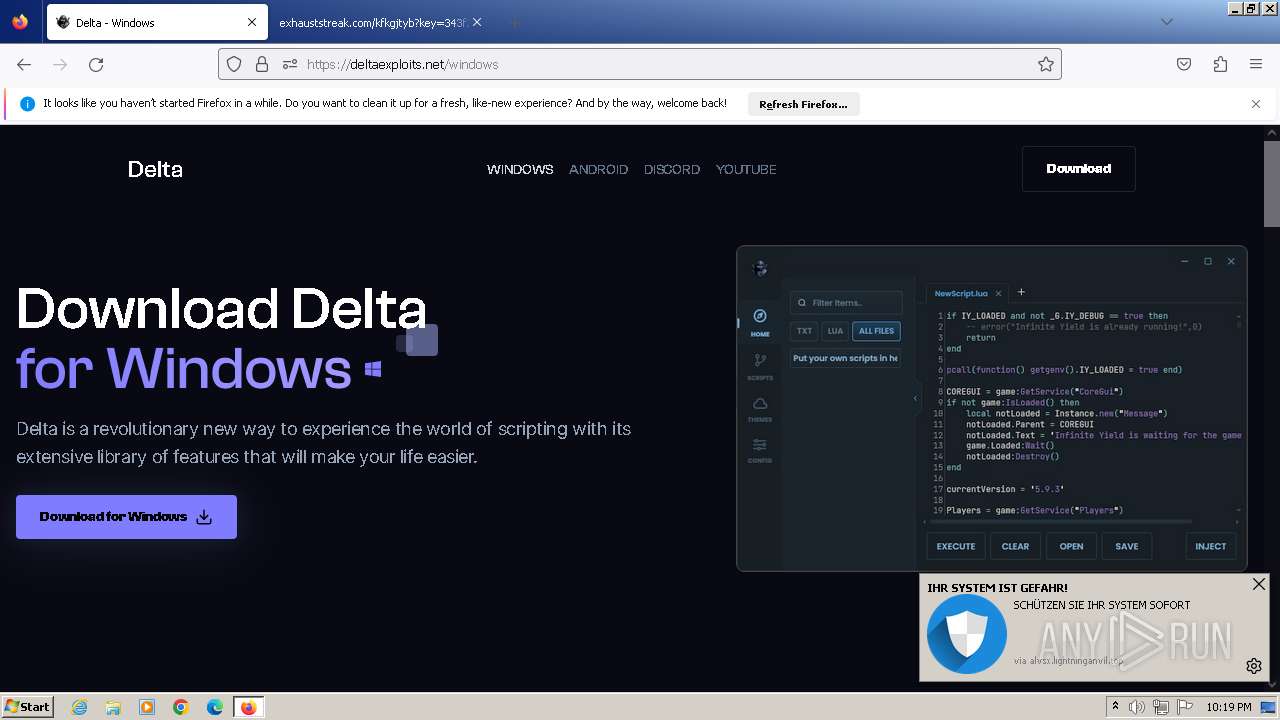Dismiss the Firefox refresh notification bar
This screenshot has height=720, width=1280.
coord(1256,104)
